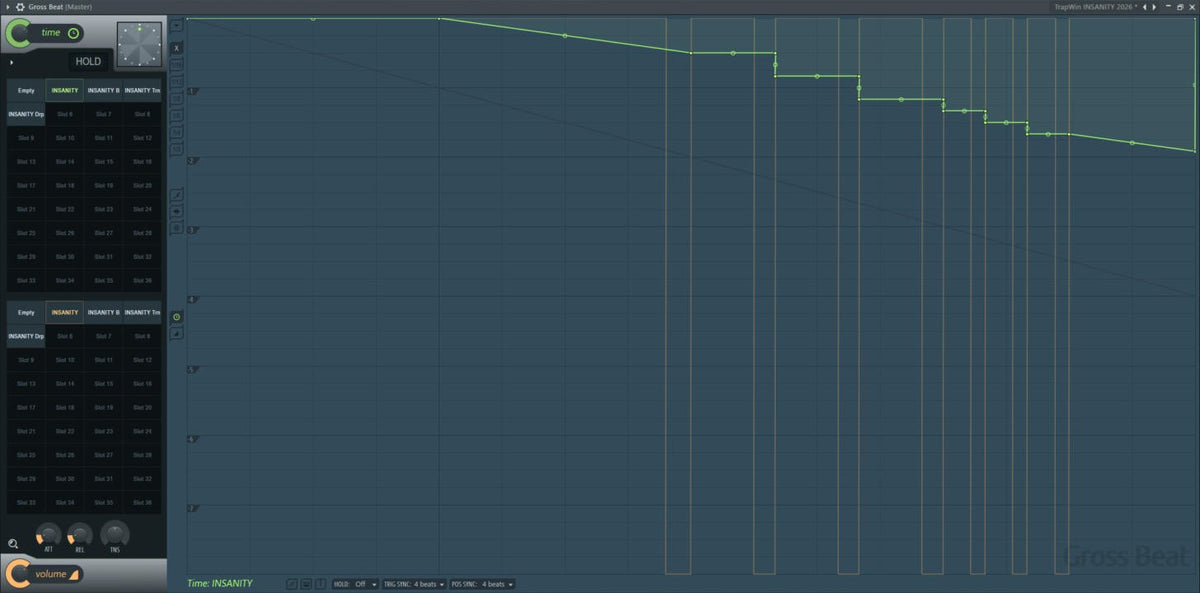Viewport: 1200px width, 593px height.
Task: Go to next preset with right arrow
Action: click(x=1156, y=6)
